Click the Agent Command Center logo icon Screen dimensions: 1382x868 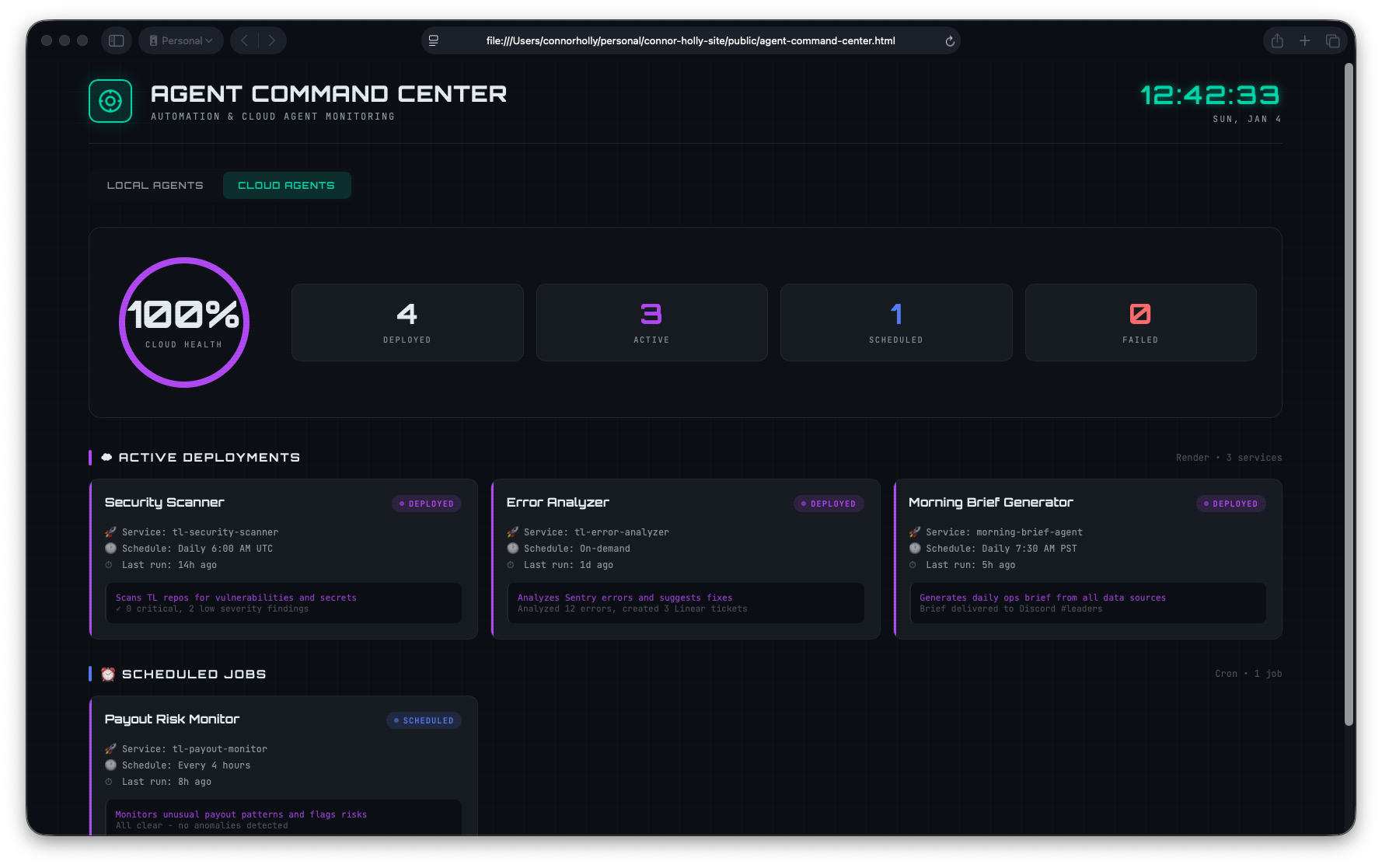click(x=110, y=100)
